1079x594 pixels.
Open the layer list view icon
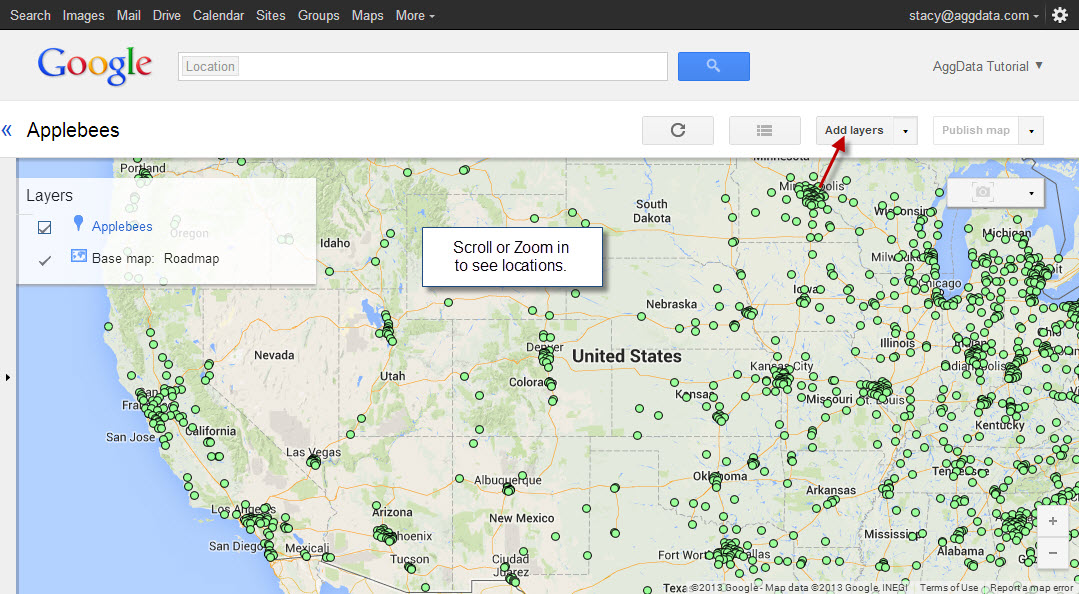765,130
